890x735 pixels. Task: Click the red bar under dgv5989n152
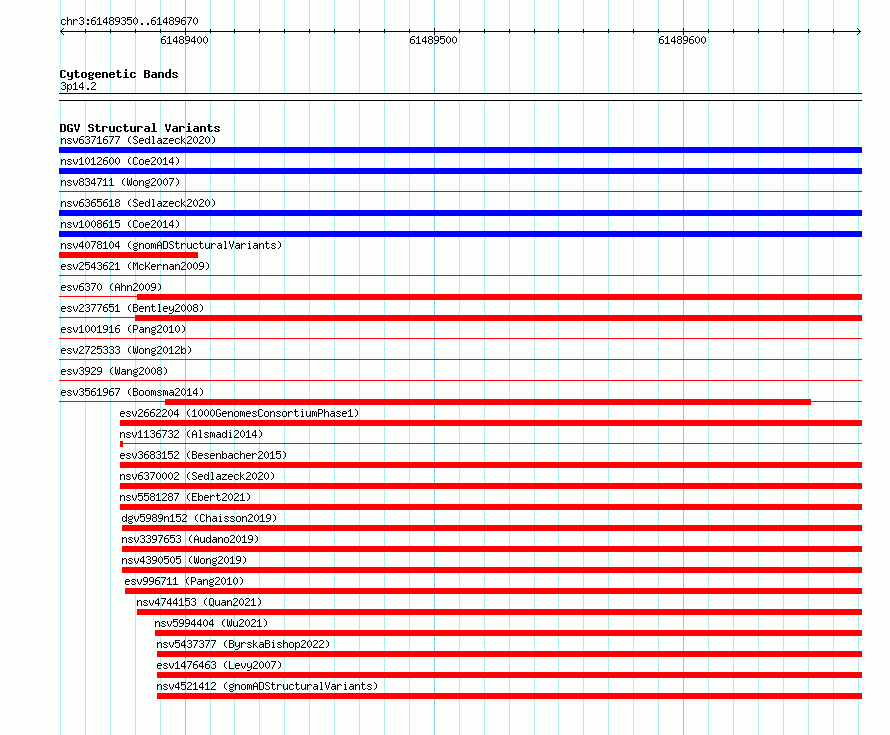492,528
